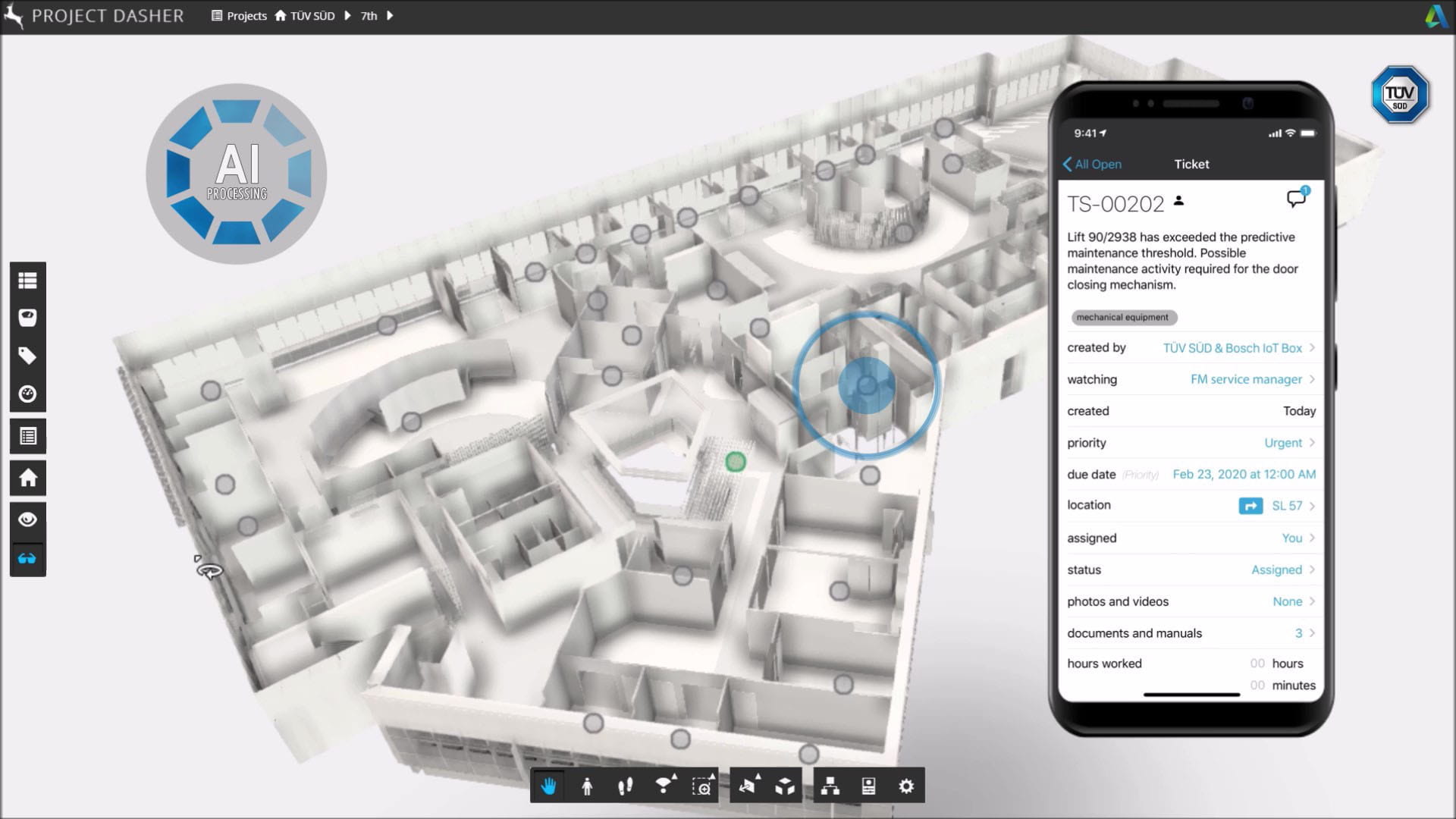Select the Pan hand tool
Viewport: 1456px width, 819px height.
click(549, 786)
